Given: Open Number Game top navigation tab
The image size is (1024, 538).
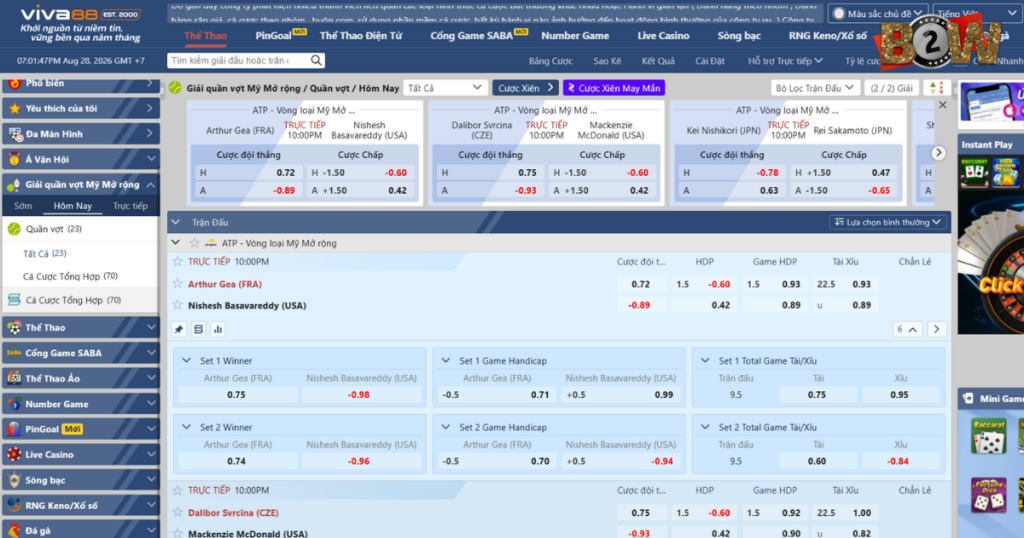Looking at the screenshot, I should tap(575, 36).
